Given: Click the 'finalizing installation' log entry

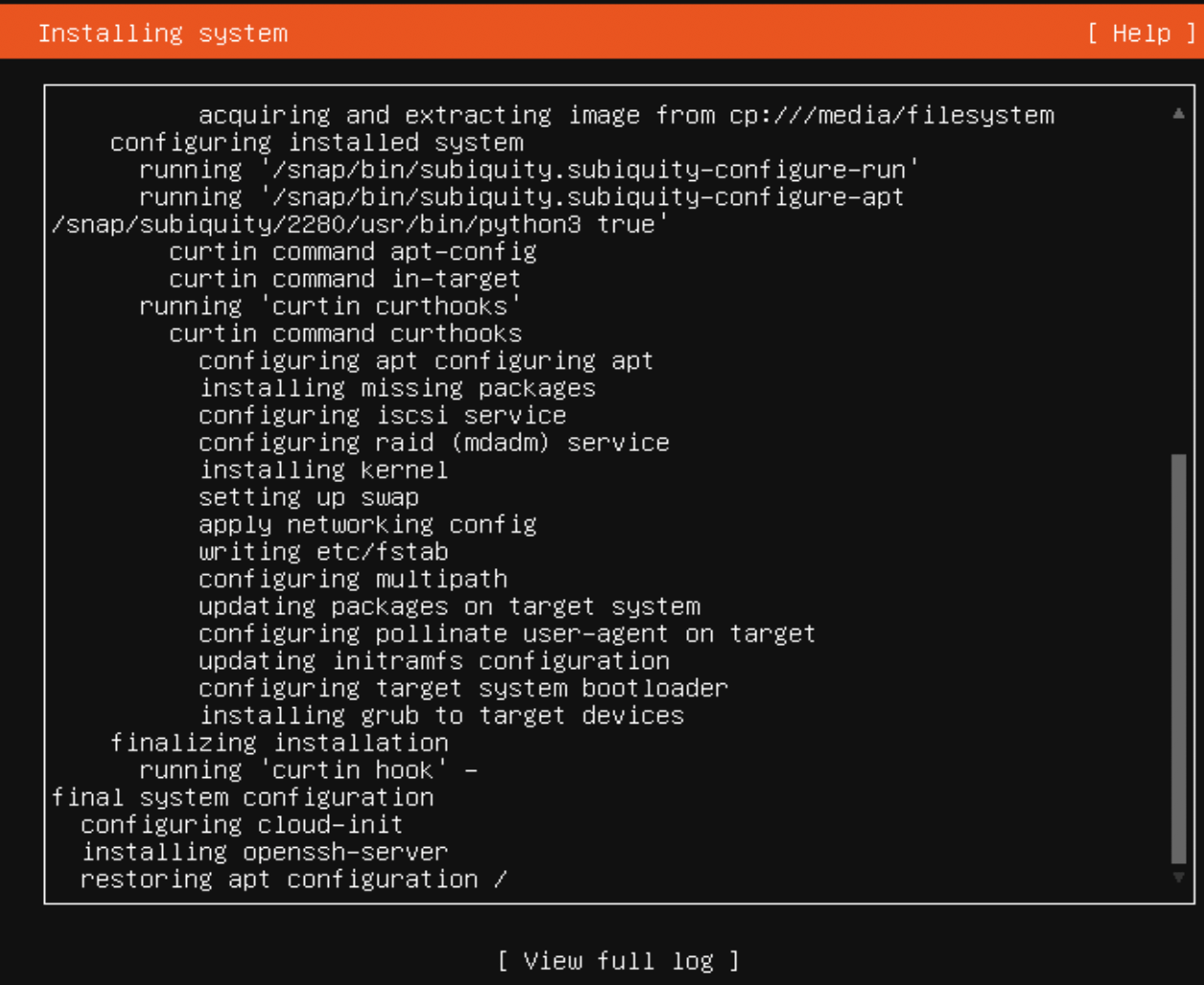Looking at the screenshot, I should [x=279, y=743].
